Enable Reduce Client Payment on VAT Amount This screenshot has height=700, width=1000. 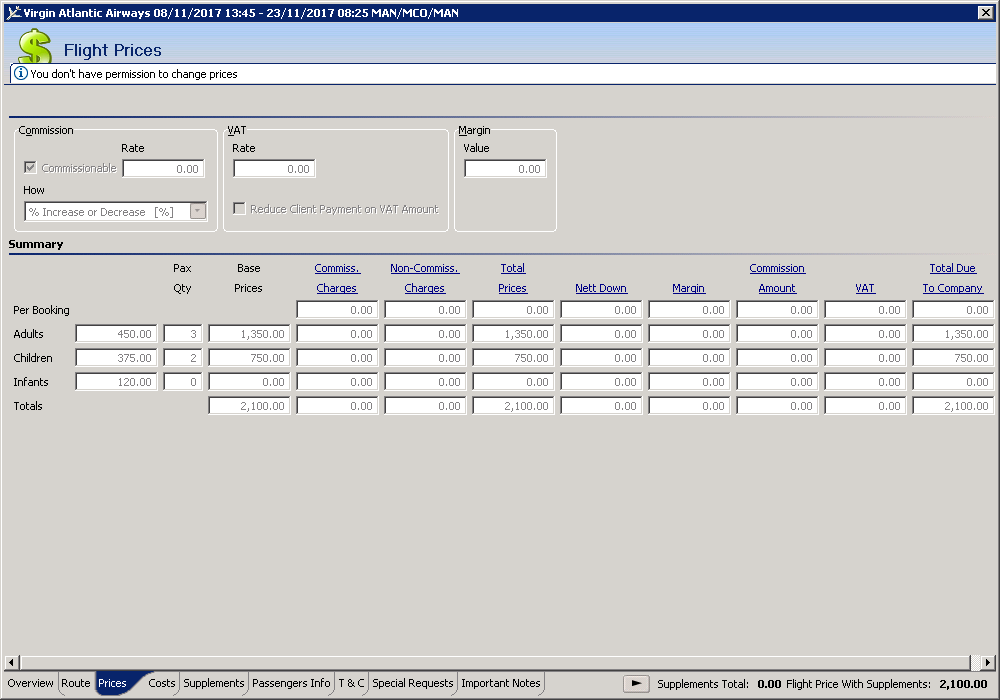pos(239,209)
